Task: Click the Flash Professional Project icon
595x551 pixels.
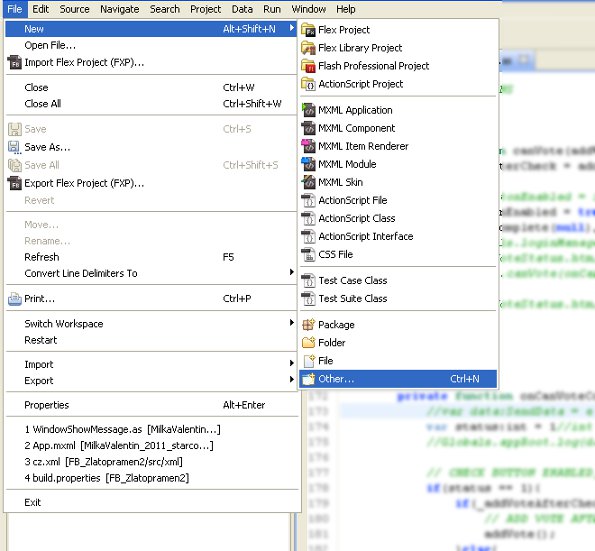Action: coord(308,66)
